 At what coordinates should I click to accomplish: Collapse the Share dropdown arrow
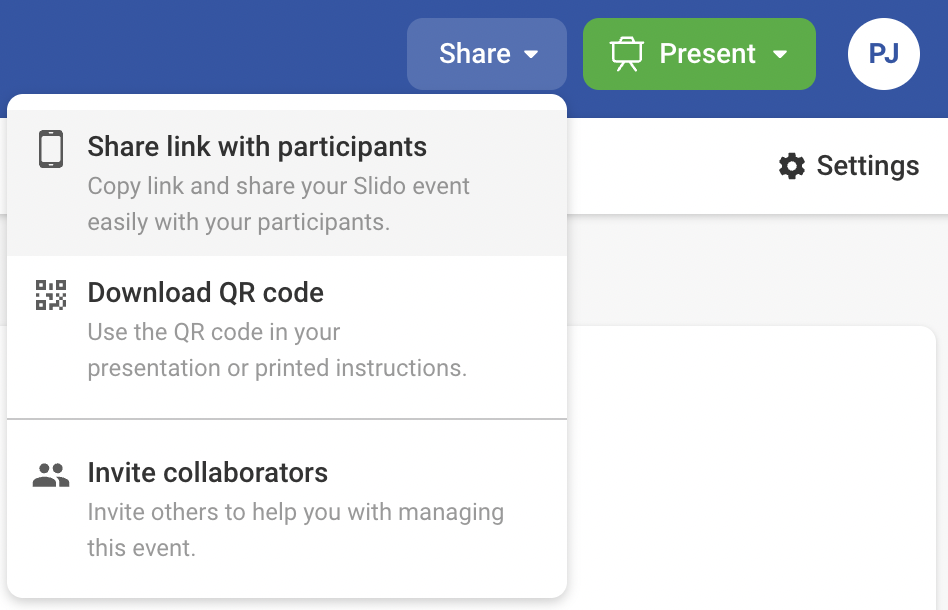(x=531, y=54)
